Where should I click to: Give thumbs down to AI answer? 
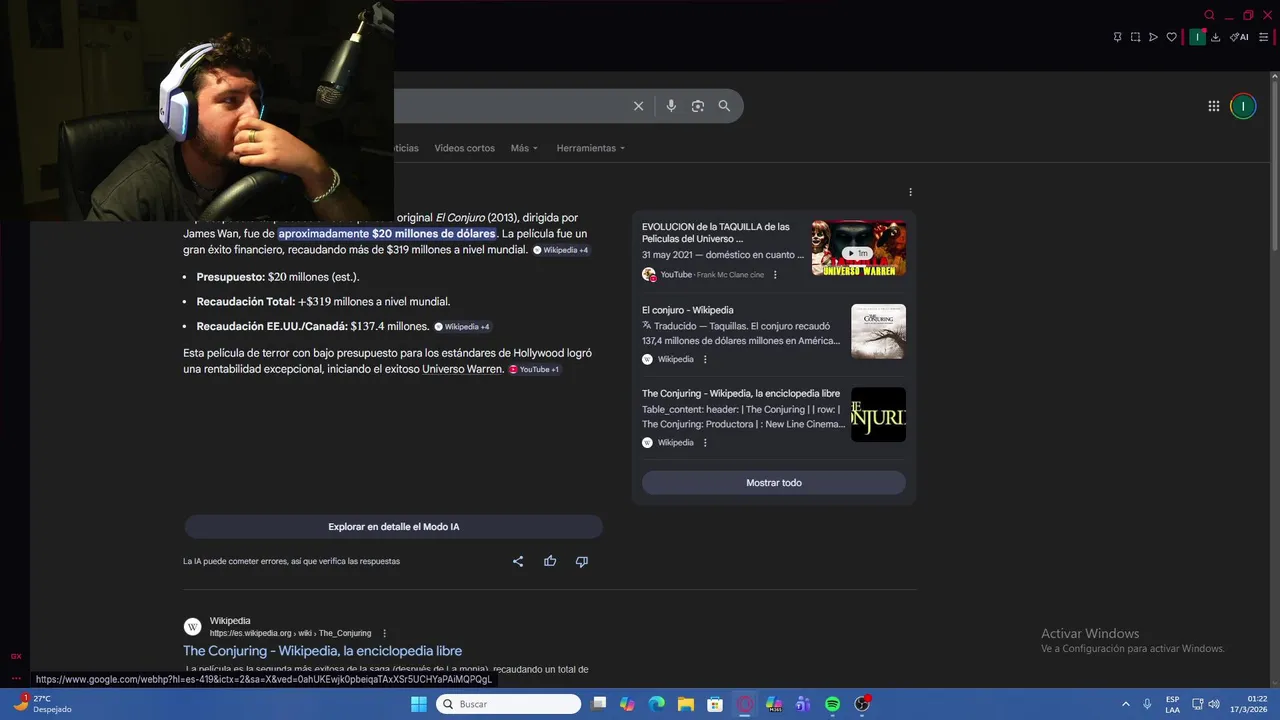pos(582,561)
